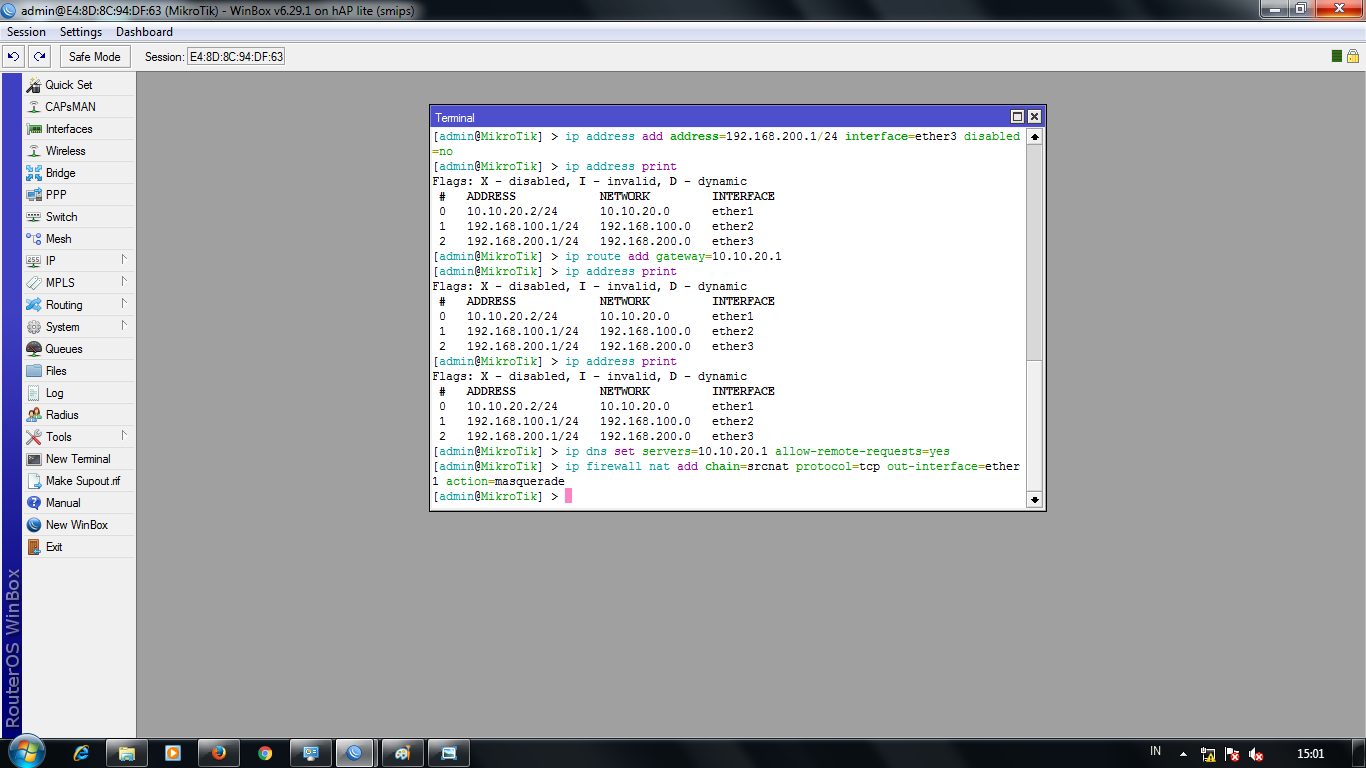Screen dimensions: 1366x768
Task: Open a New WinBox instance
Action: tap(76, 525)
